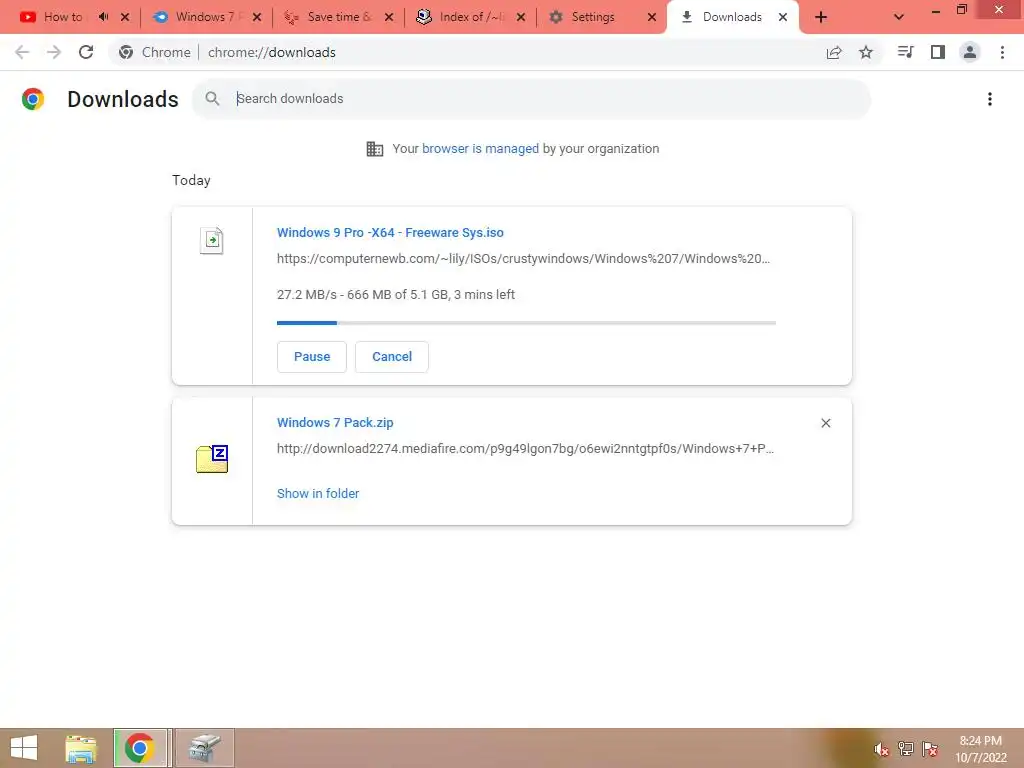Screen dimensions: 1024x768
Task: Click the computernewb.com source URL
Action: pos(523,259)
